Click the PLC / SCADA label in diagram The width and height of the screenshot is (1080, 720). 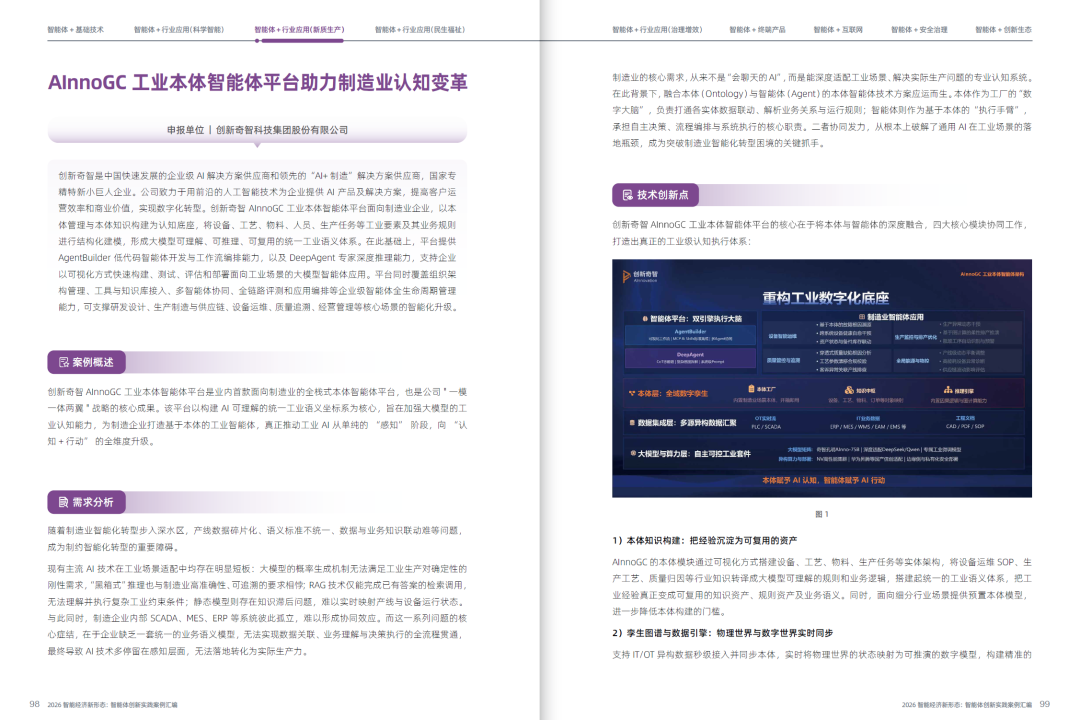pyautogui.click(x=766, y=426)
